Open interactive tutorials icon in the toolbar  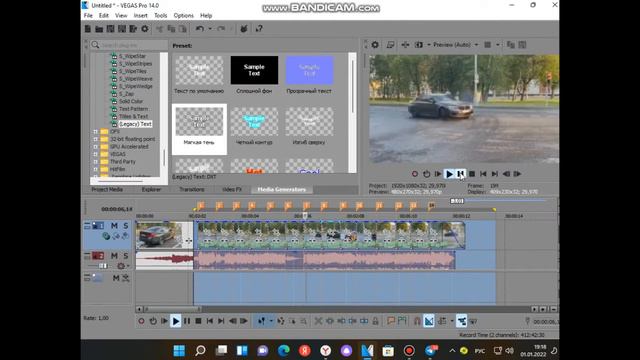click(244, 29)
